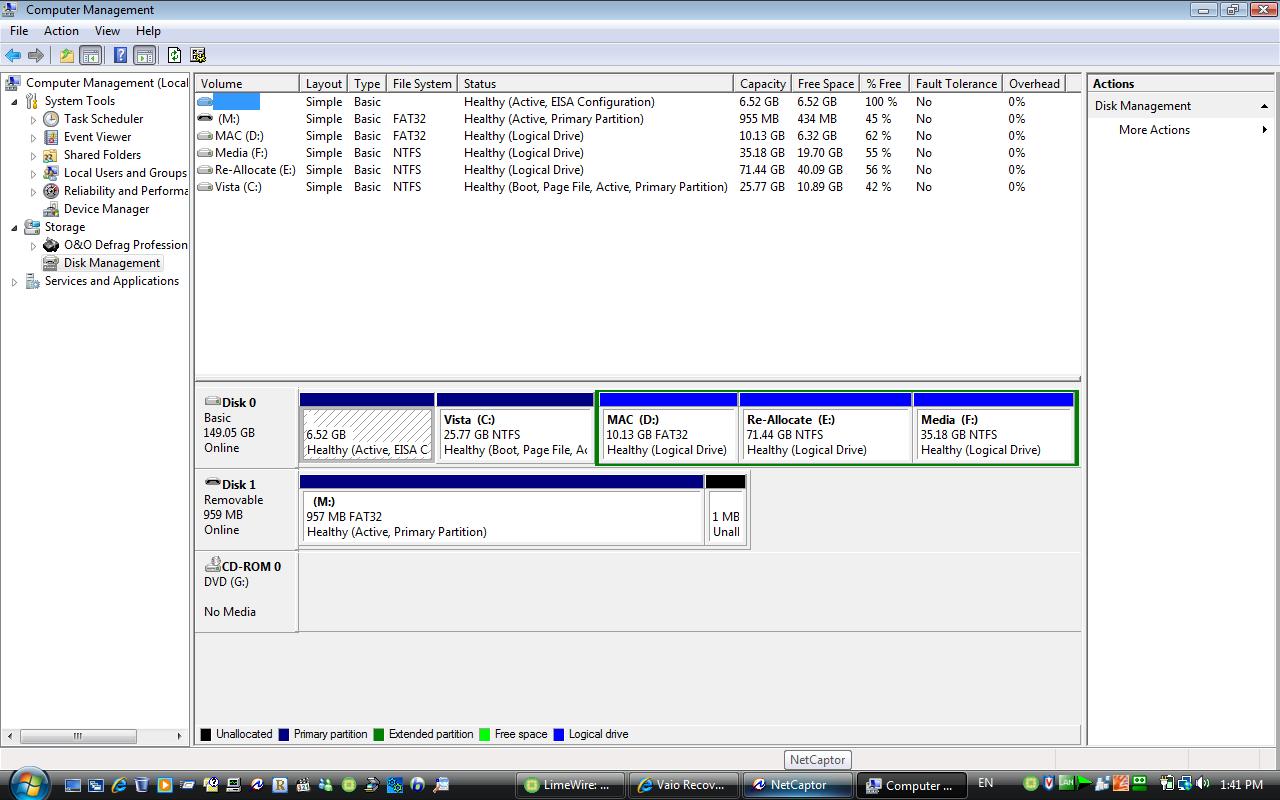This screenshot has height=800, width=1280.
Task: Toggle Show/Hide Console Tree toolbar button
Action: pyautogui.click(x=90, y=55)
